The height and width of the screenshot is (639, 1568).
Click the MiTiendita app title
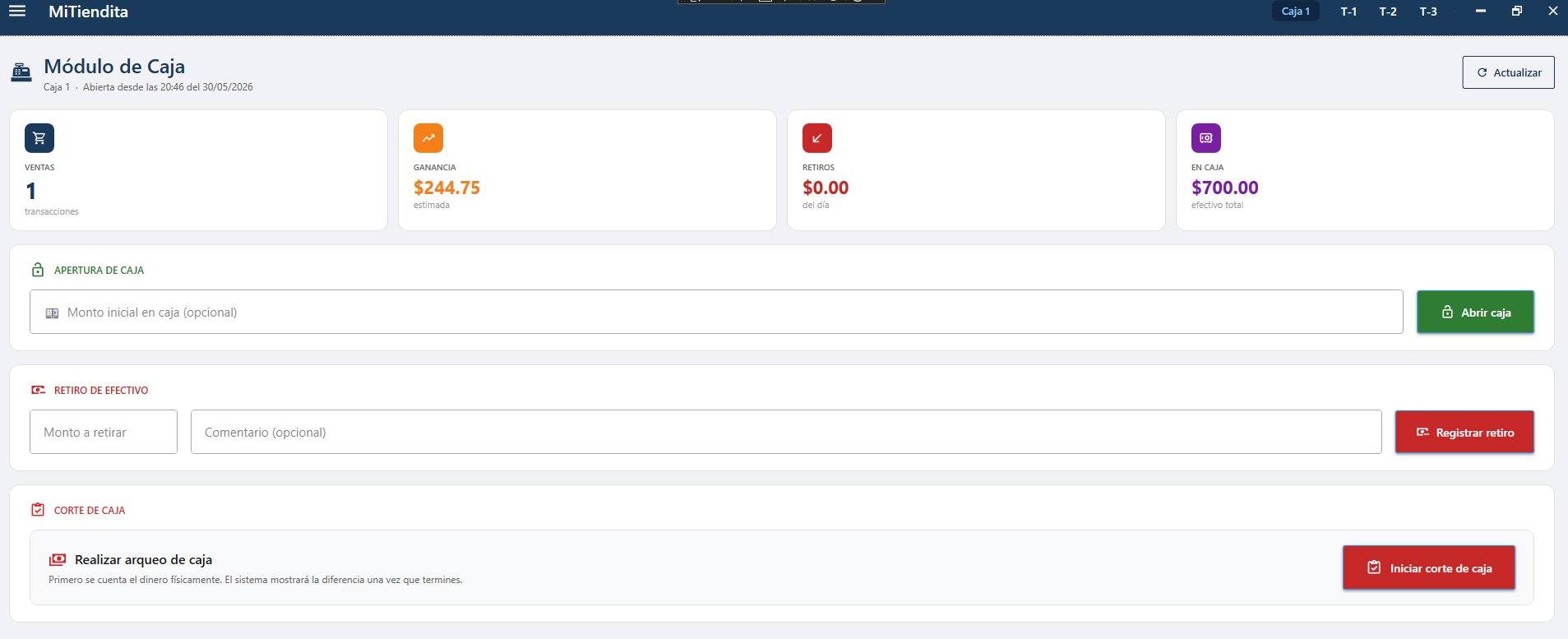pos(88,12)
